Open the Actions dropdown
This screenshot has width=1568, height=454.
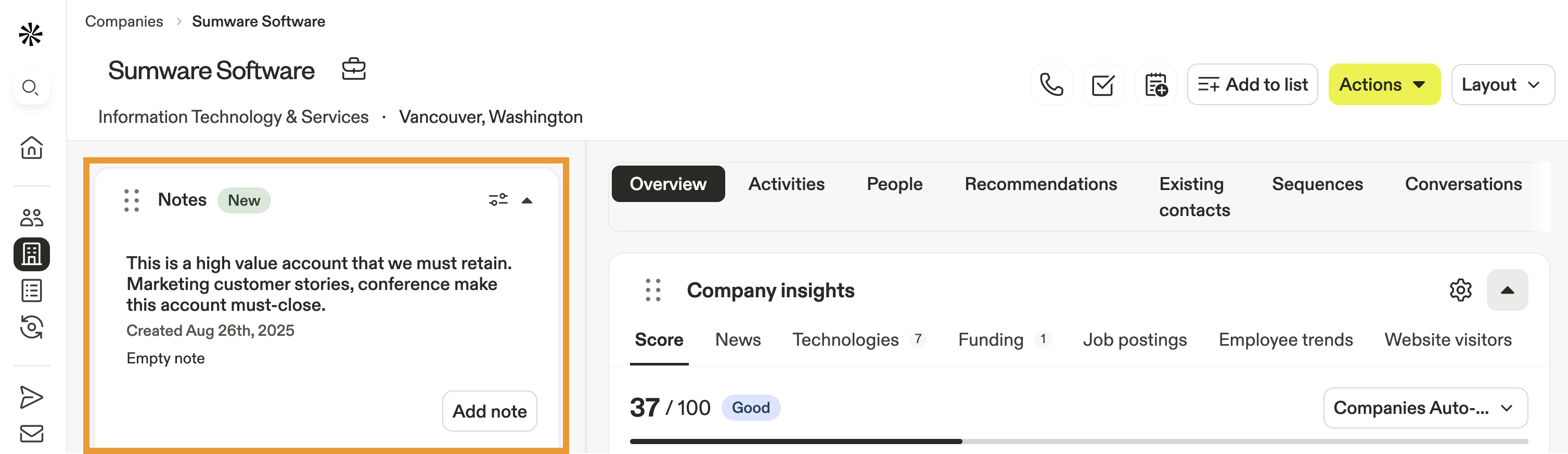1383,85
